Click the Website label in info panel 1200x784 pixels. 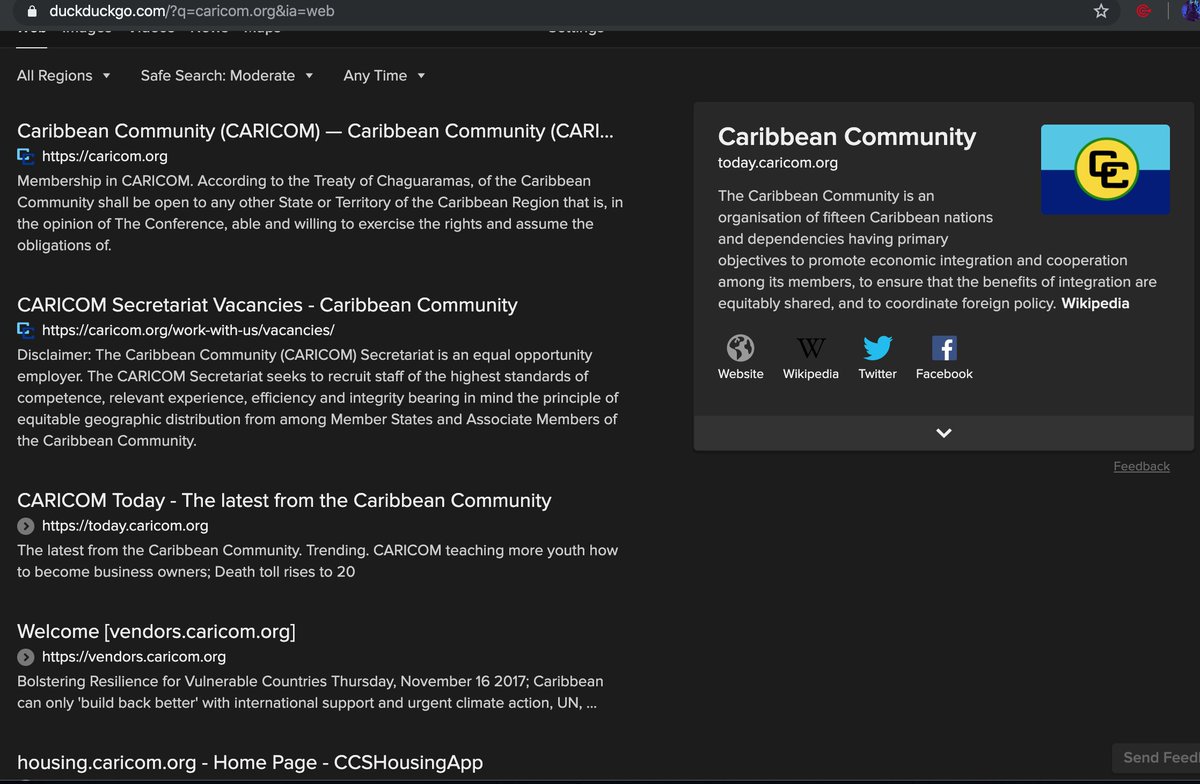click(740, 374)
